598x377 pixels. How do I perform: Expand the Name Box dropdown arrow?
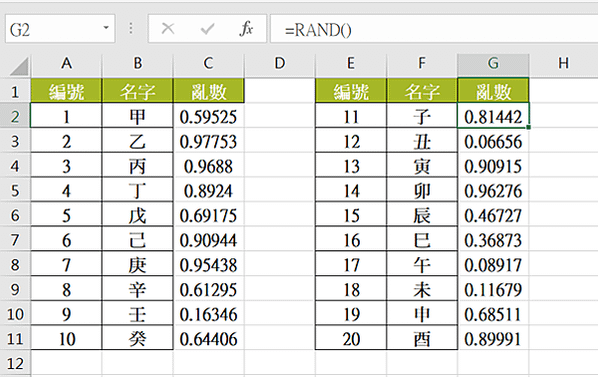106,28
